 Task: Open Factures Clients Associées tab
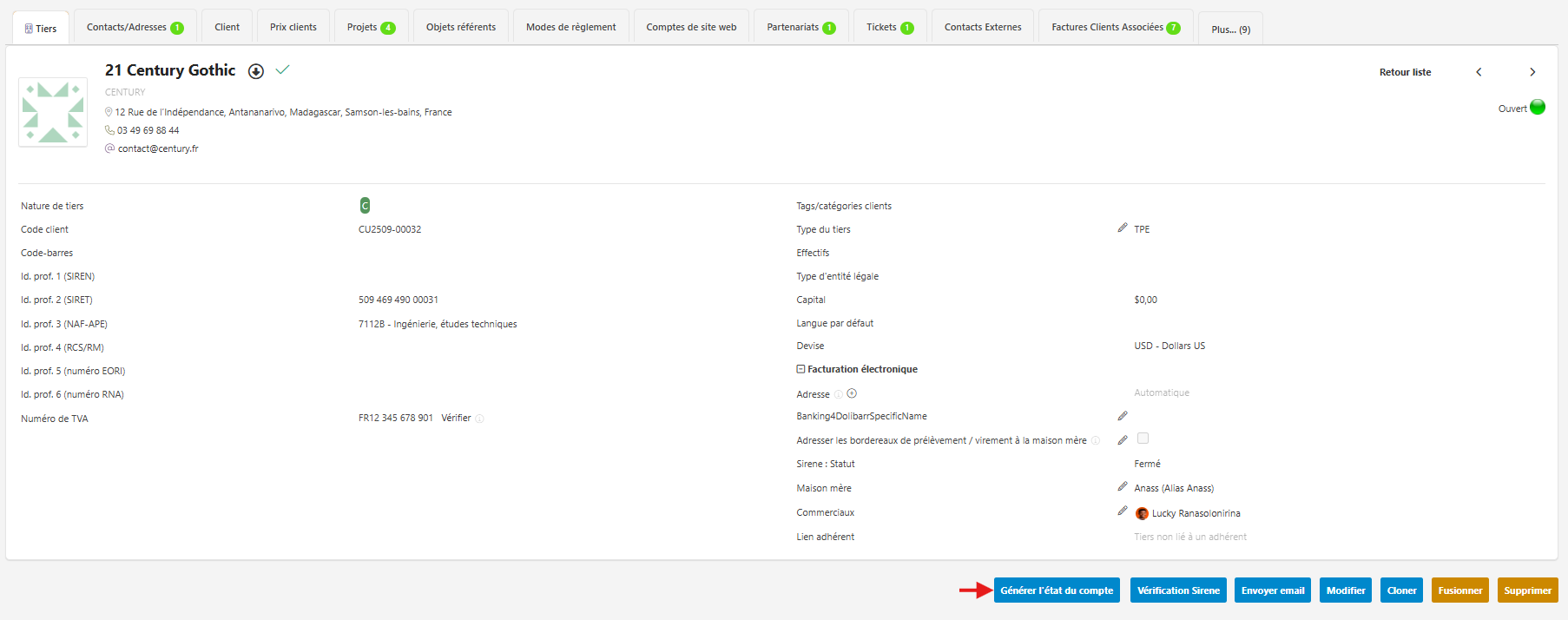(x=1116, y=27)
